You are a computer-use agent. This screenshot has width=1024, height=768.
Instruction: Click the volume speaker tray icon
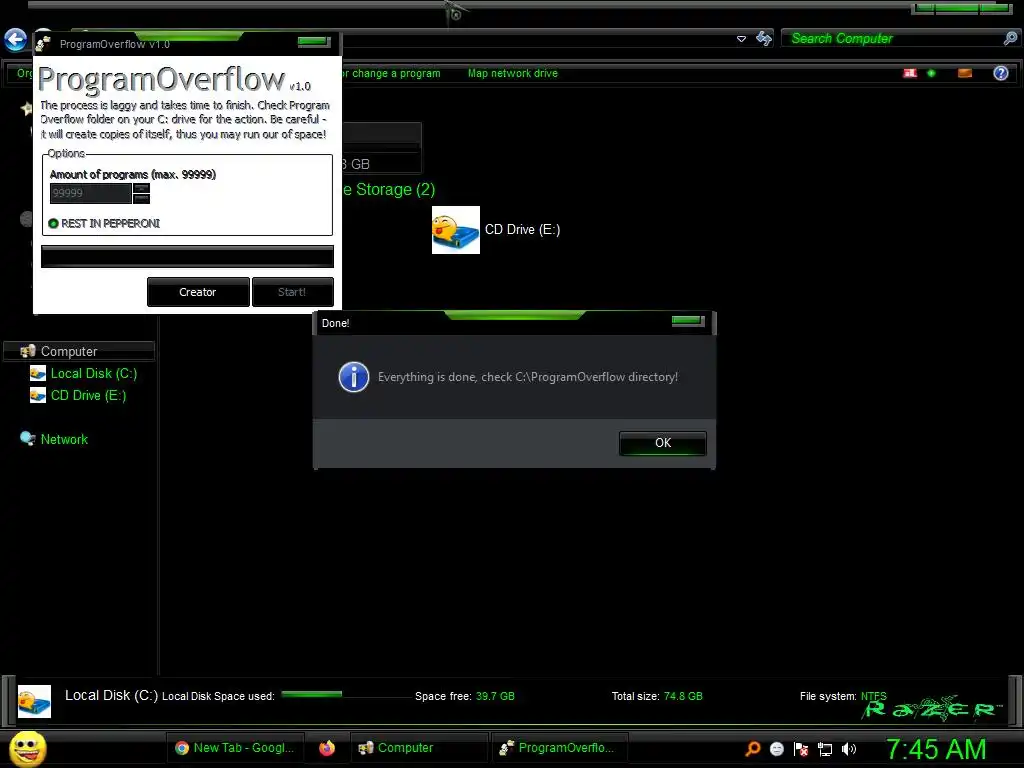click(848, 749)
